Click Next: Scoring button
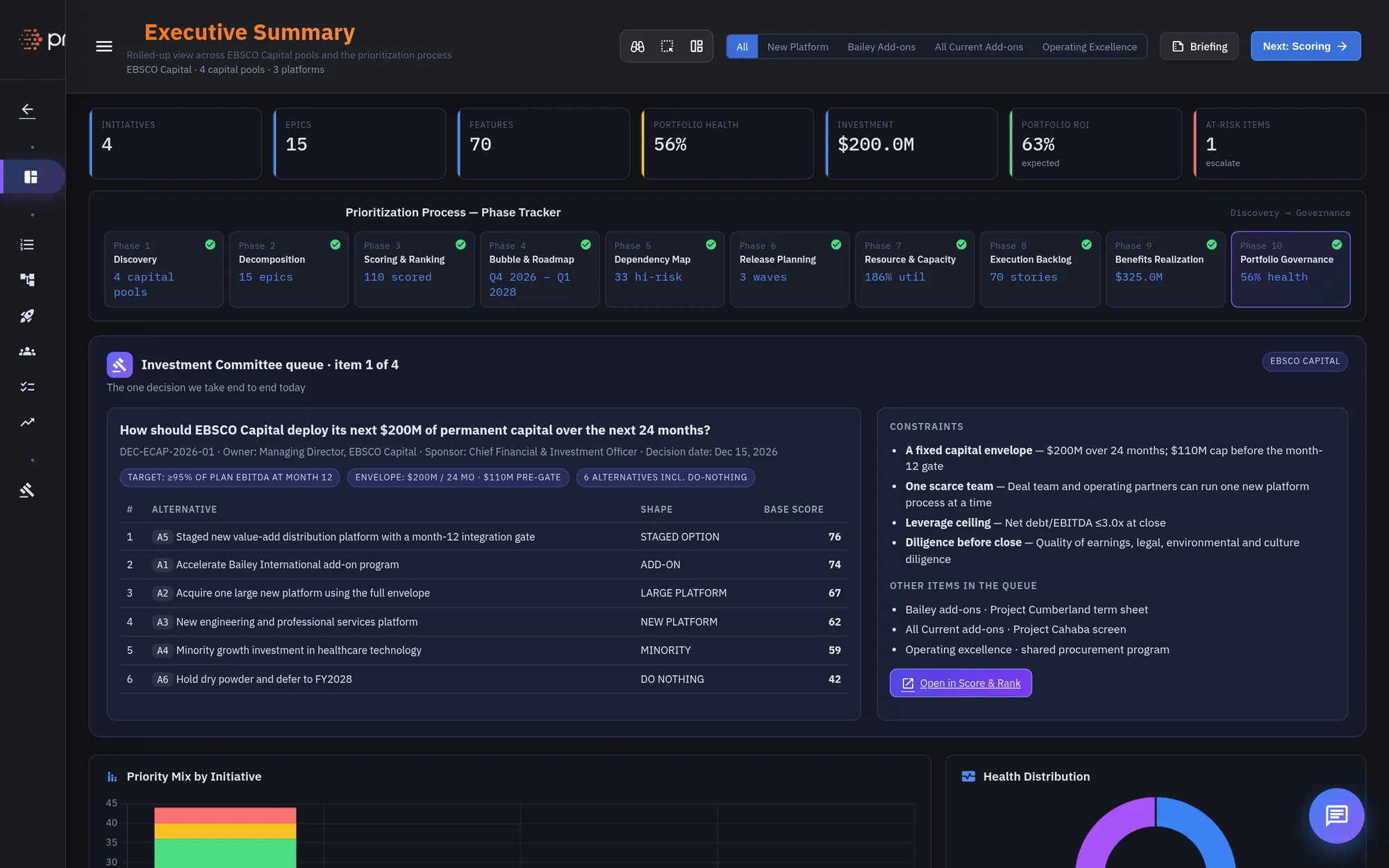The image size is (1389, 868). (1306, 47)
